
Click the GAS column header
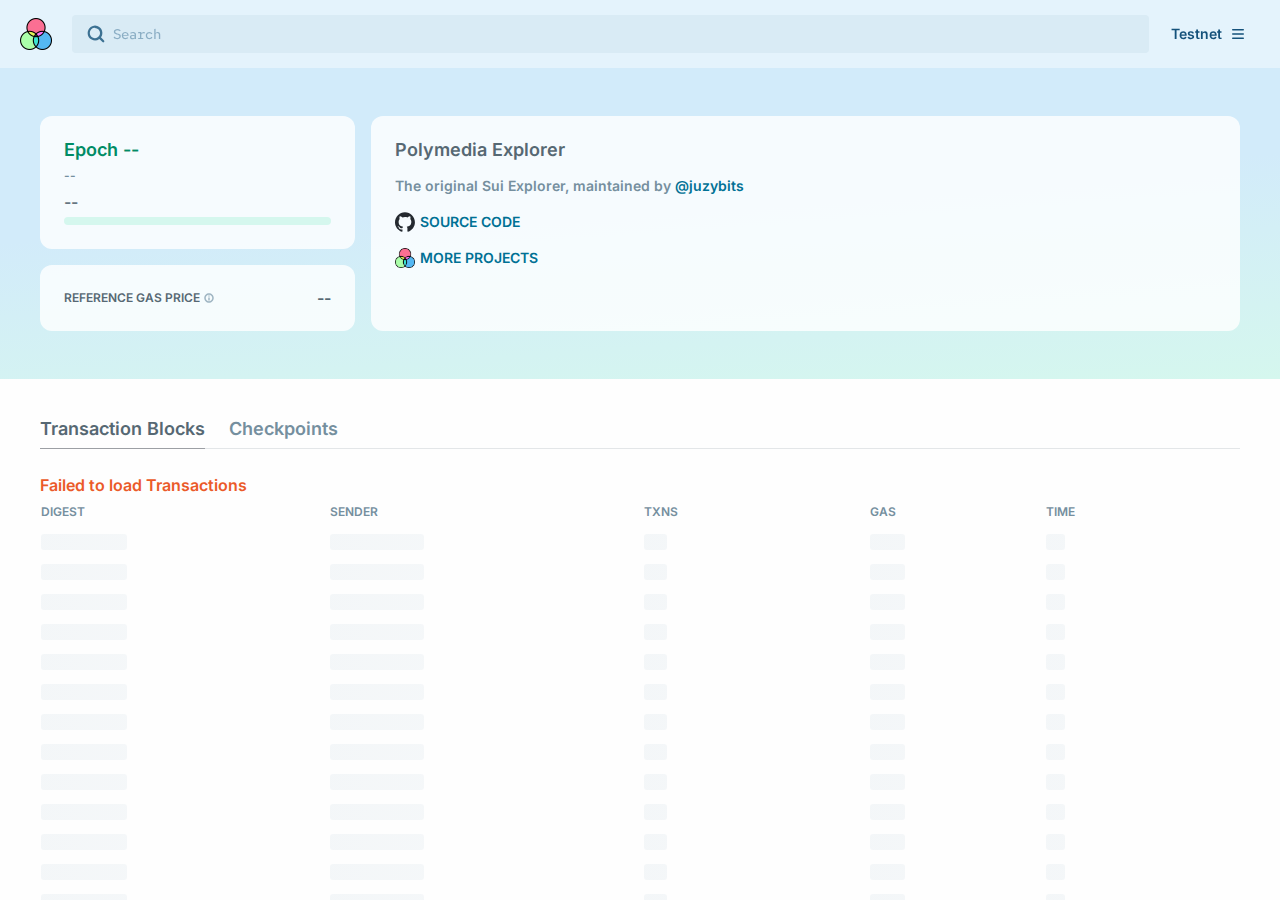883,512
